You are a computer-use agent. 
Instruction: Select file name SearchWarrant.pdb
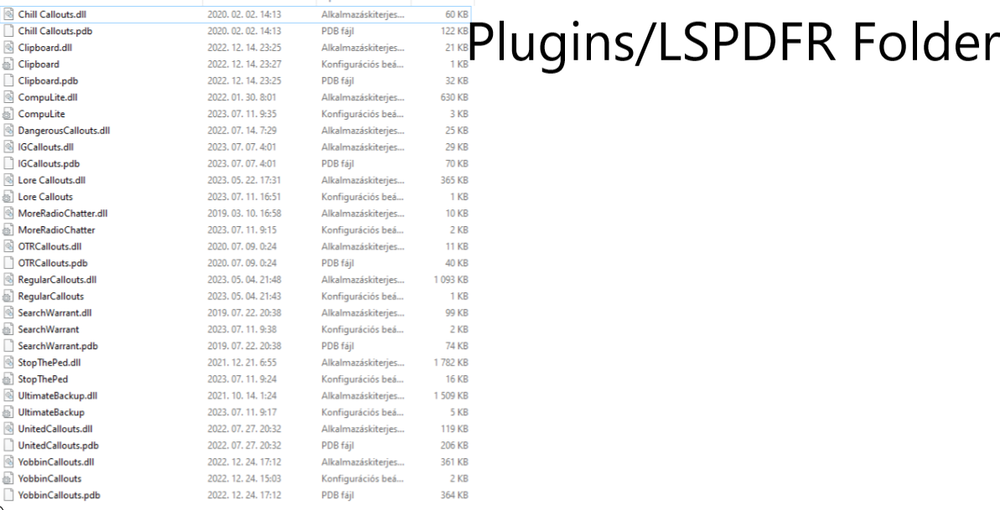pyautogui.click(x=58, y=346)
